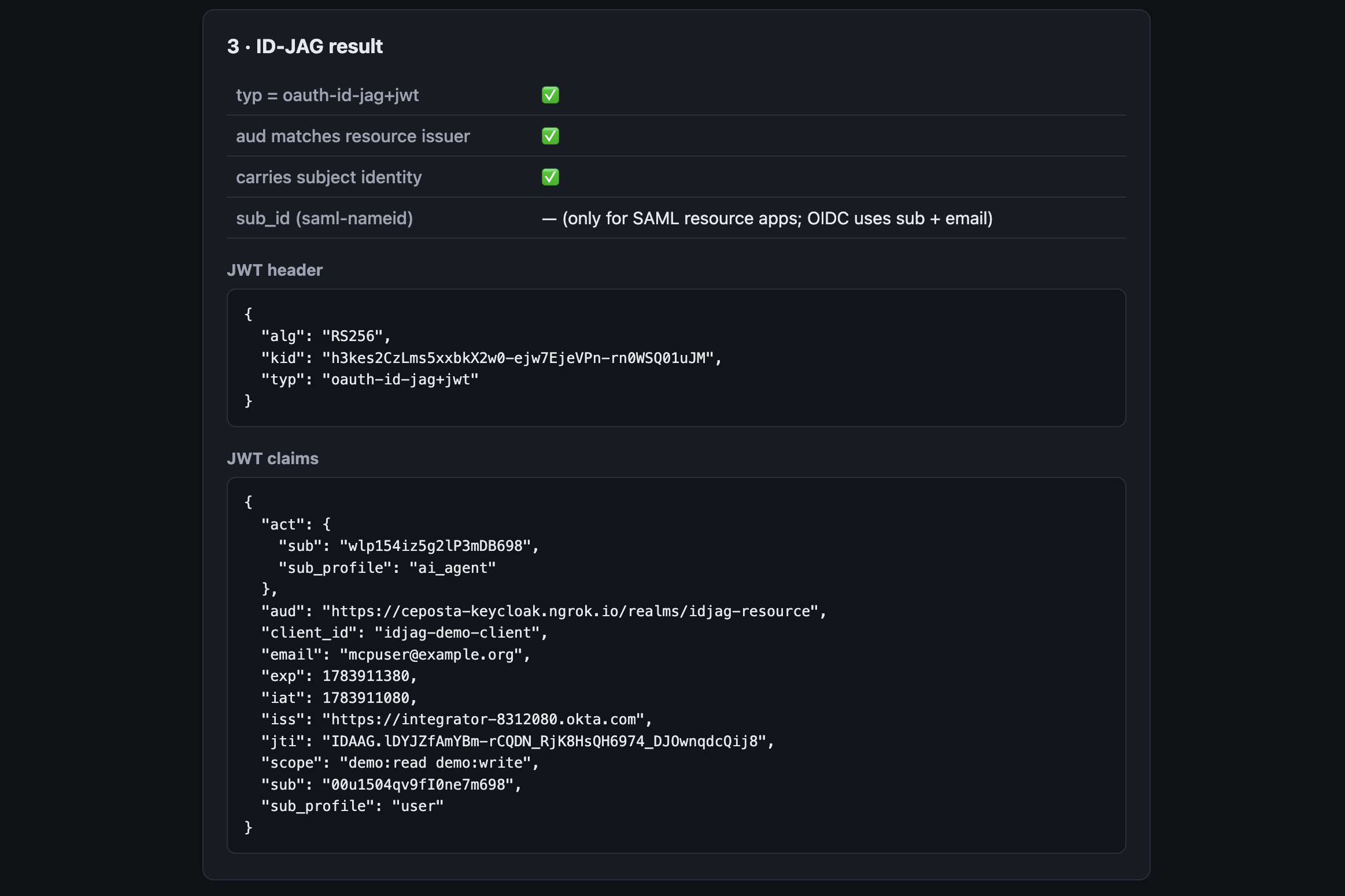Viewport: 1345px width, 896px height.
Task: Click the client_id 'idjag-demo-client' value
Action: (x=457, y=632)
